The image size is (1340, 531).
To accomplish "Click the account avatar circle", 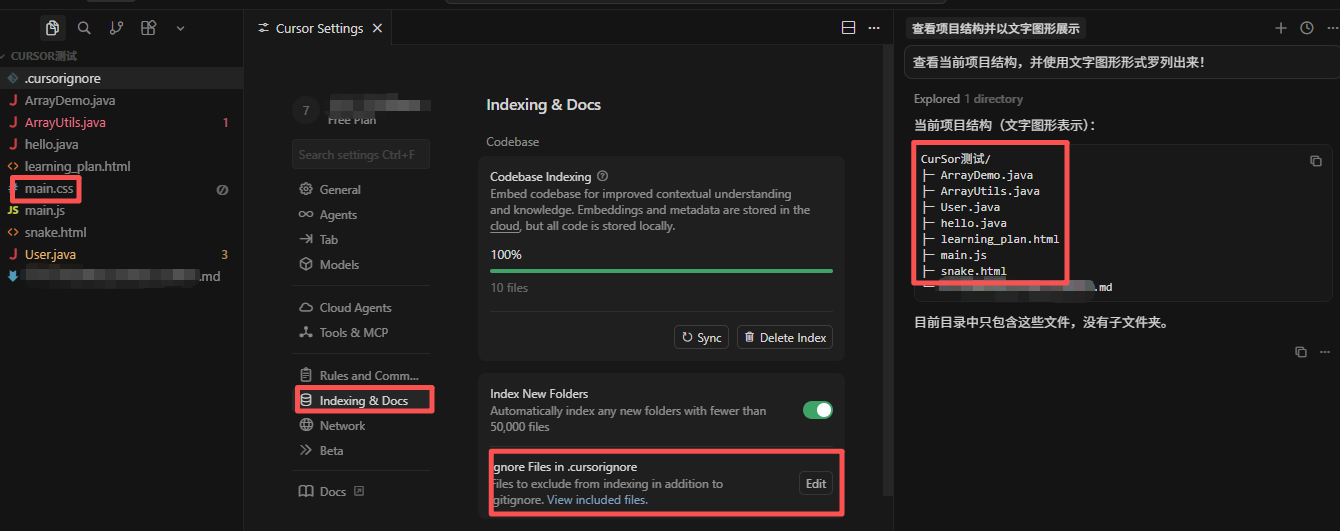I will click(x=306, y=111).
